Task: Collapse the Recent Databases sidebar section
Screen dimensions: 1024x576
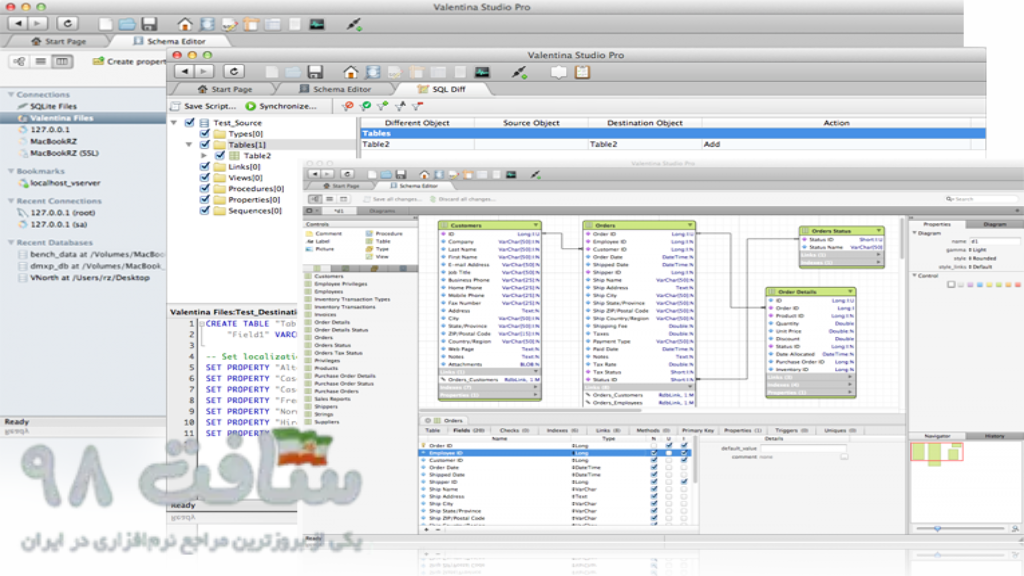Action: (x=11, y=242)
